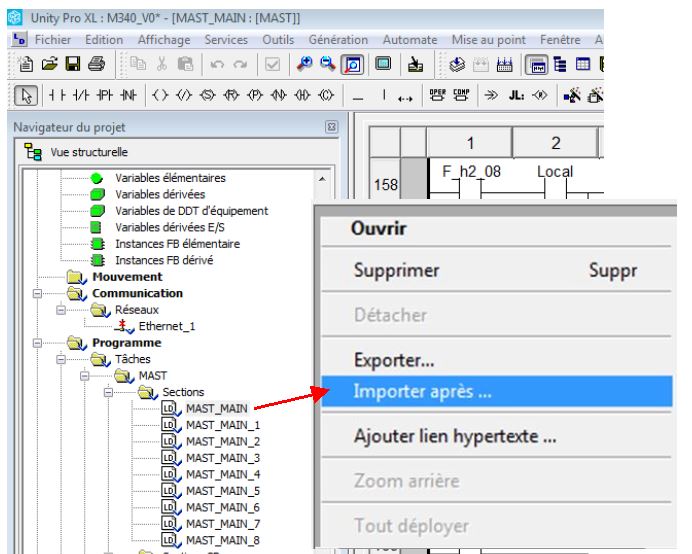Select the MAST_MAIN_3 section in tree
This screenshot has width=692, height=554.
tap(221, 457)
